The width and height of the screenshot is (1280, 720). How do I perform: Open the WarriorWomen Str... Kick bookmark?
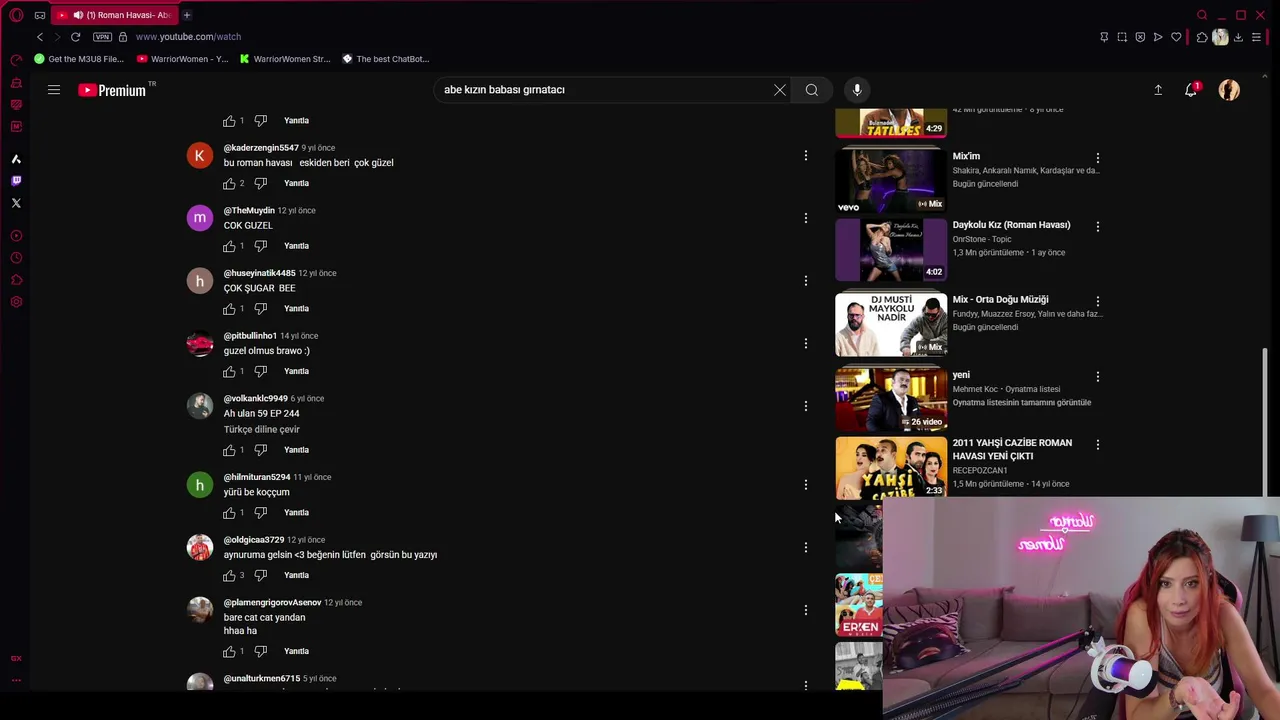(285, 59)
